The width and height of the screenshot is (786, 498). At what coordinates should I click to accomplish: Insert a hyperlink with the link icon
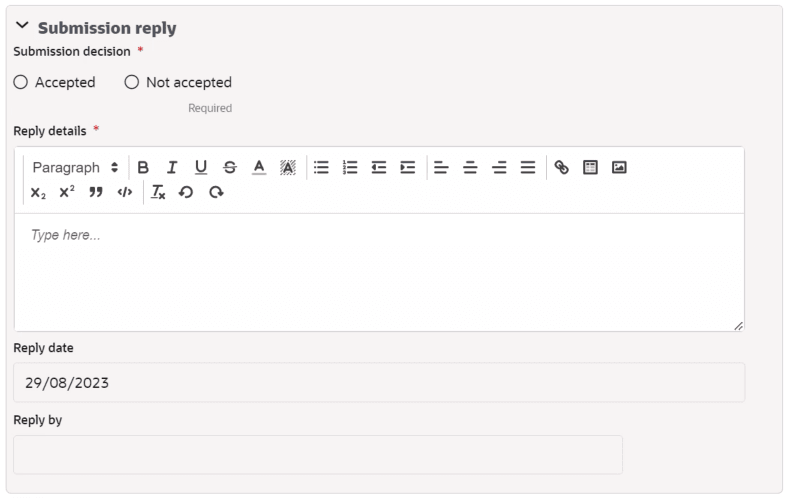(561, 167)
